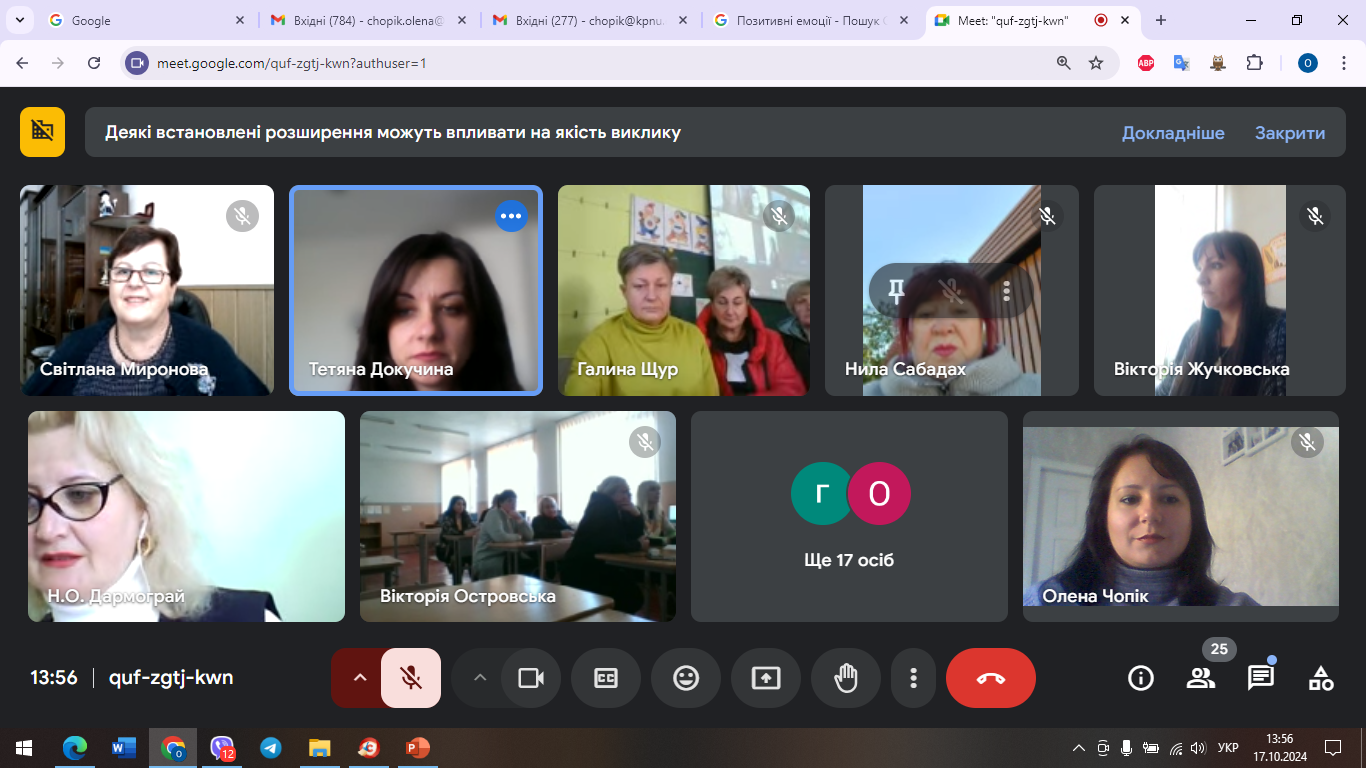The width and height of the screenshot is (1366, 768).
Task: Toggle the camera on or off
Action: (530, 678)
